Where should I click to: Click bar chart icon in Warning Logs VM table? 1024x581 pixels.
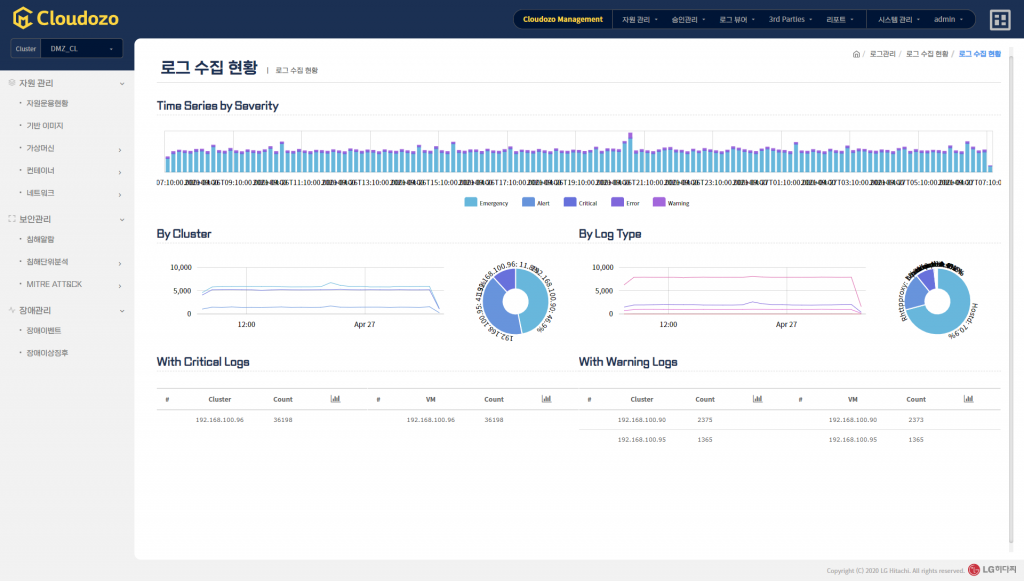coord(969,399)
